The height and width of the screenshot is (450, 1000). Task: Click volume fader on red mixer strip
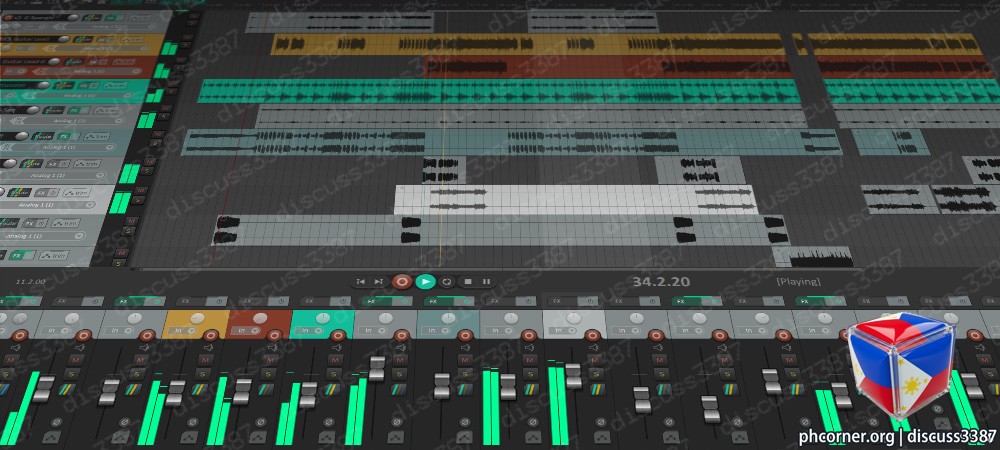pyautogui.click(x=242, y=392)
